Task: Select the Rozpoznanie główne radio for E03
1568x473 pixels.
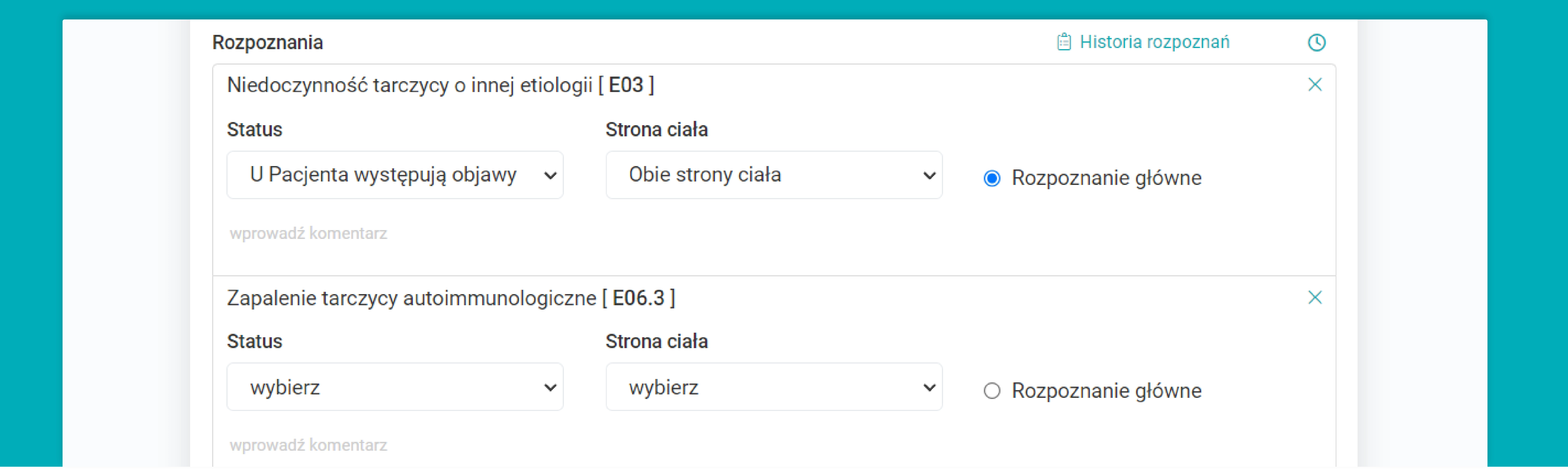Action: pyautogui.click(x=992, y=179)
